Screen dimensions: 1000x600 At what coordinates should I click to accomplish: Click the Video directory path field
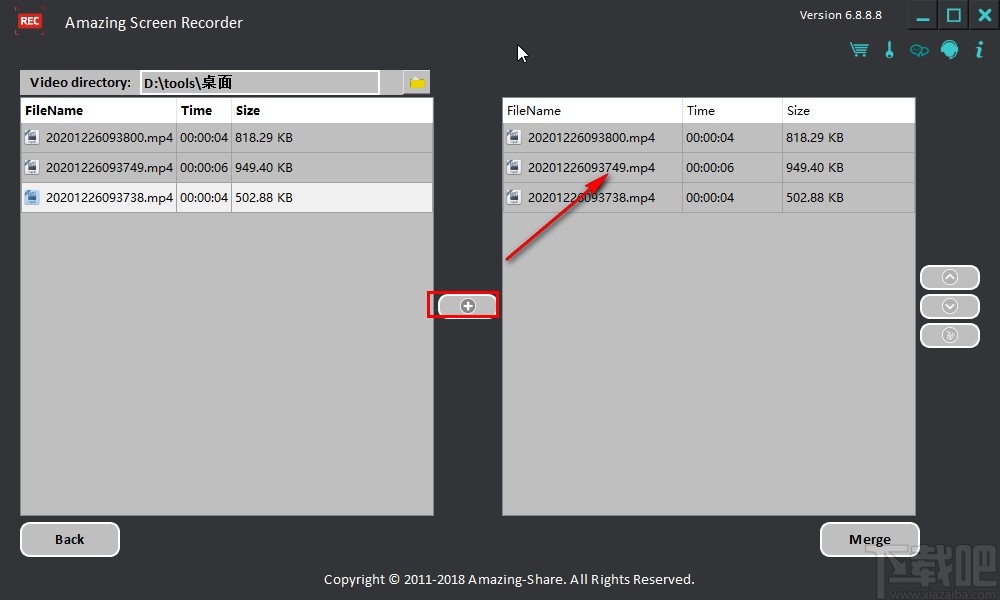pyautogui.click(x=260, y=83)
